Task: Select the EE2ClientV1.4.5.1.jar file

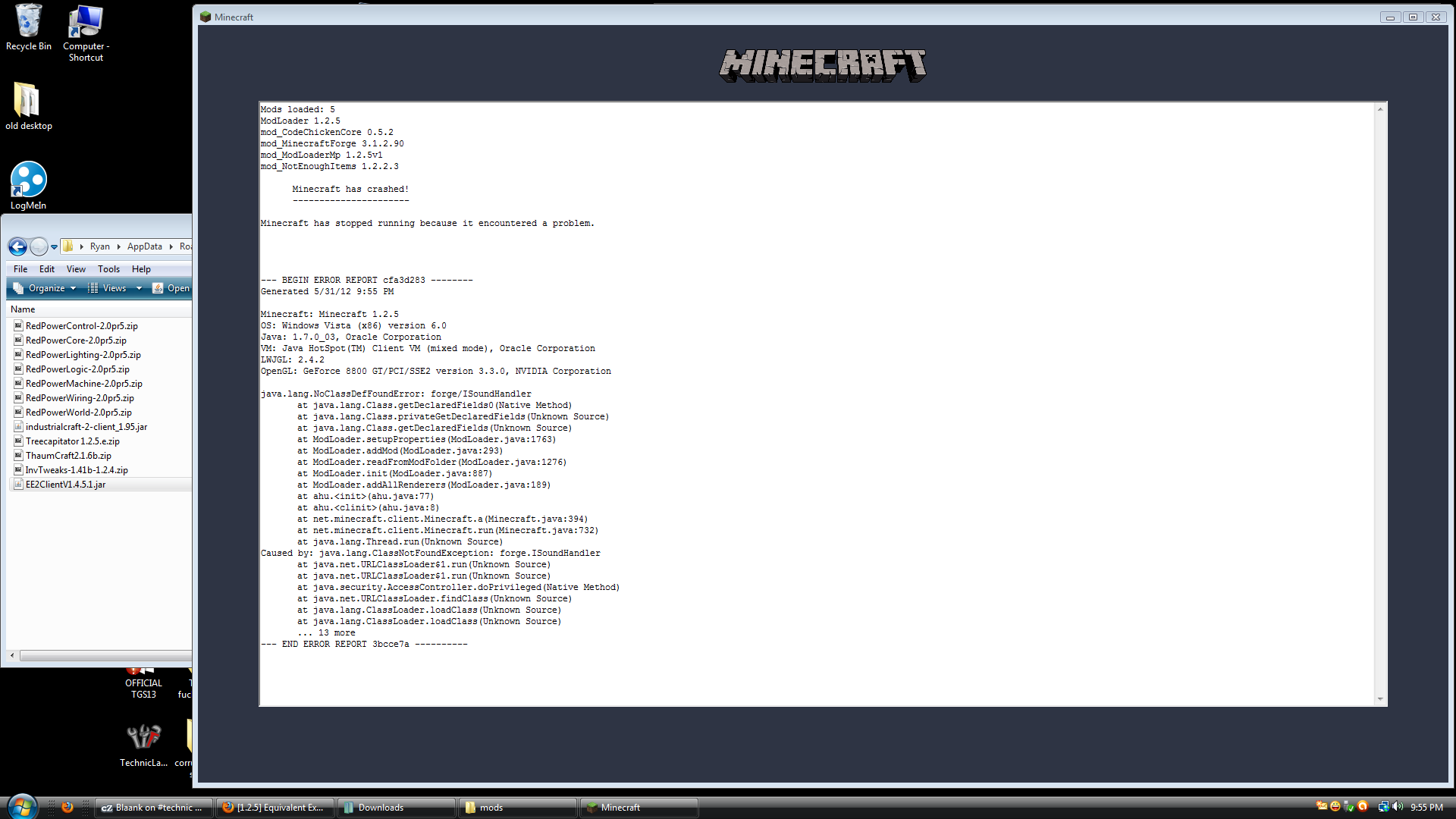Action: [65, 485]
